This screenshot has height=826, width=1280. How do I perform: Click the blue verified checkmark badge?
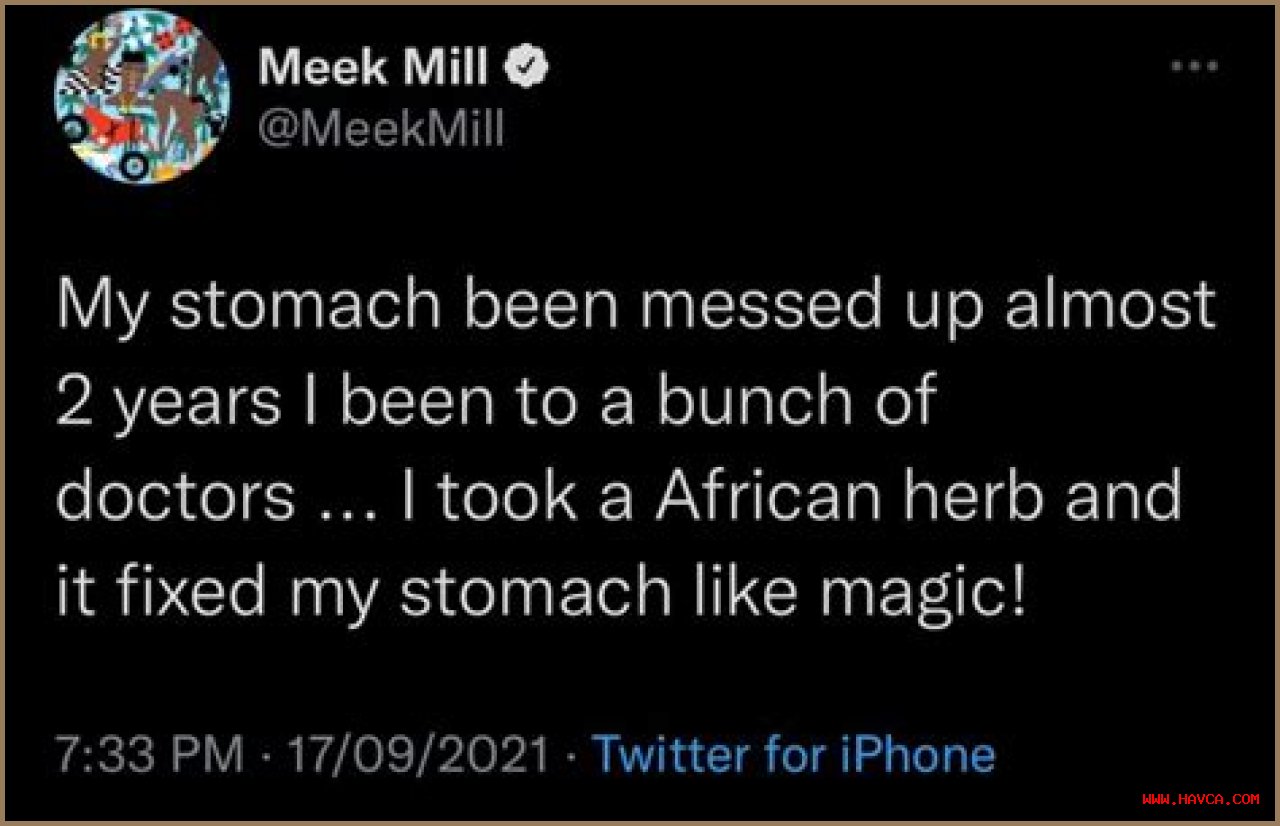(x=527, y=68)
